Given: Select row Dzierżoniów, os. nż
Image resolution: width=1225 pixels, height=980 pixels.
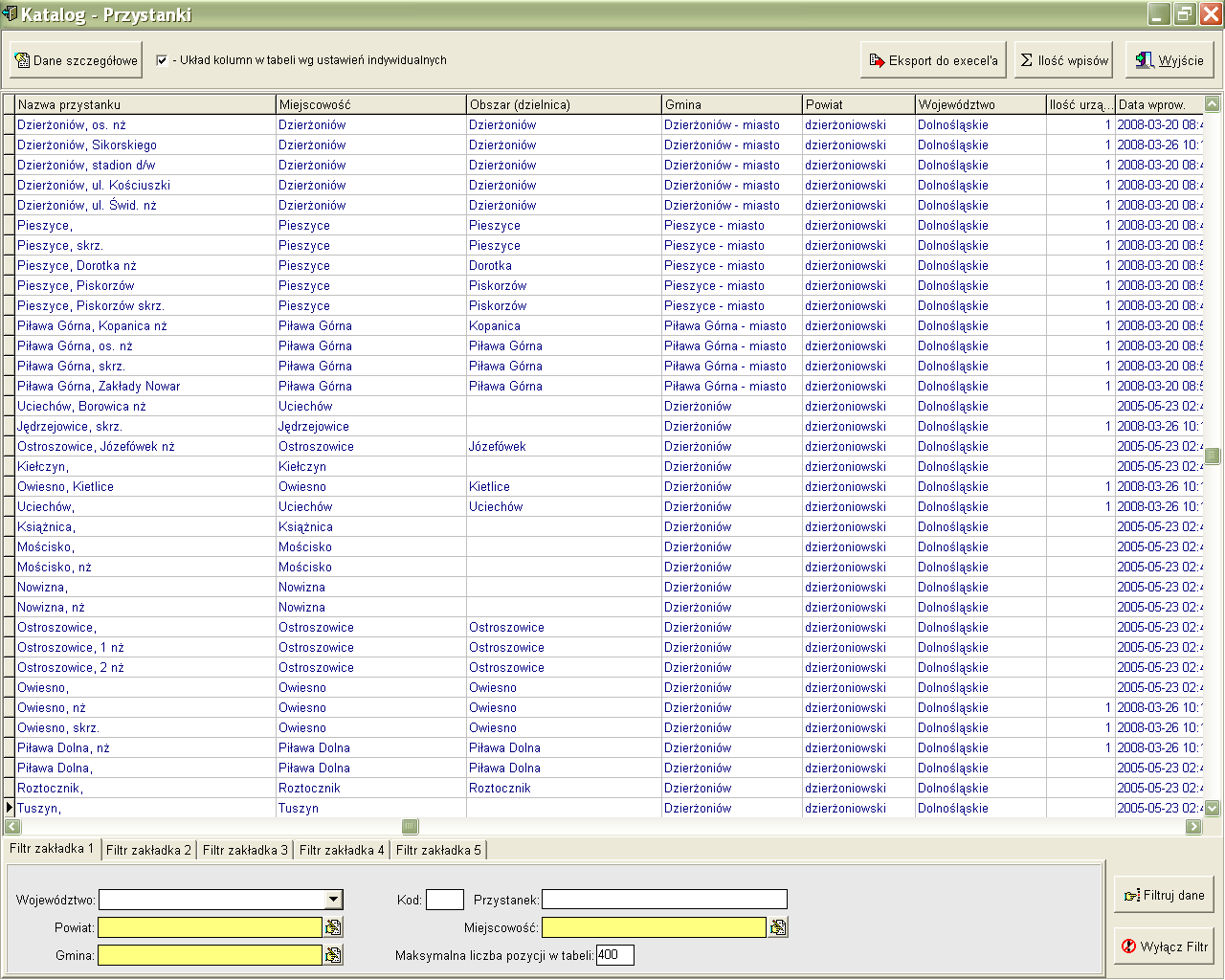Looking at the screenshot, I should (609, 125).
